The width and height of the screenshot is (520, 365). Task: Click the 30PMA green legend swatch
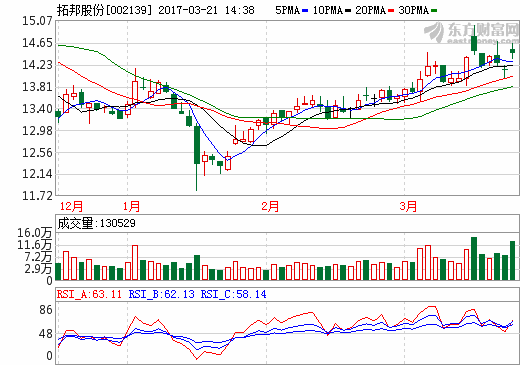click(434, 11)
